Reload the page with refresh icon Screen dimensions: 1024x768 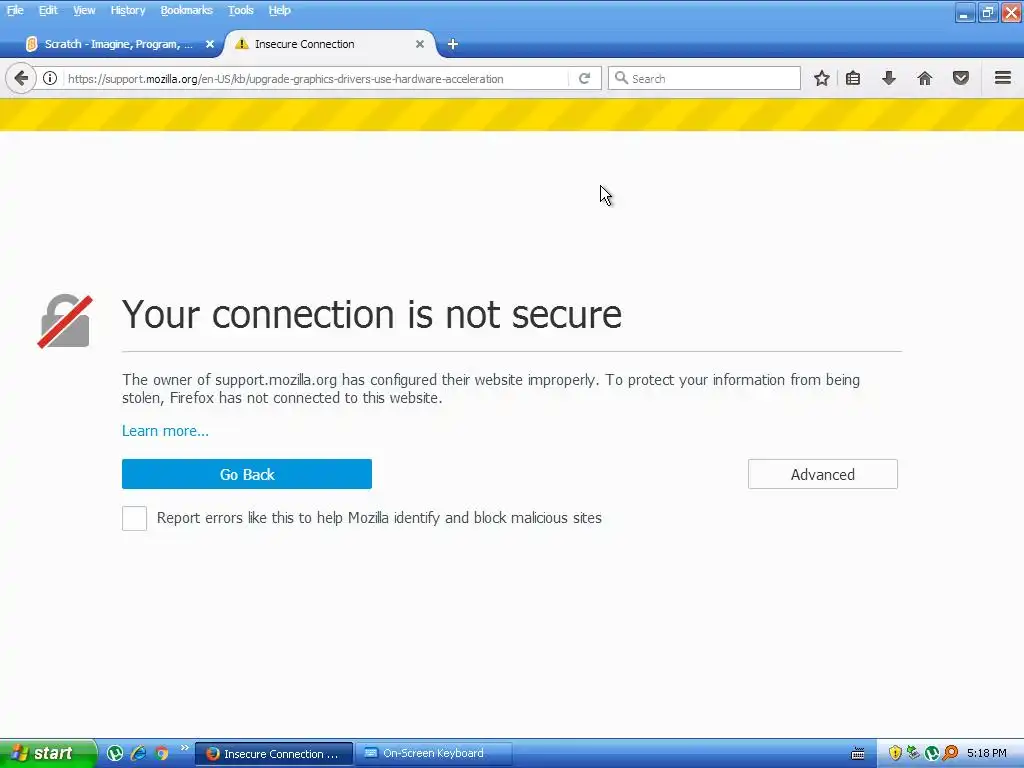[584, 78]
